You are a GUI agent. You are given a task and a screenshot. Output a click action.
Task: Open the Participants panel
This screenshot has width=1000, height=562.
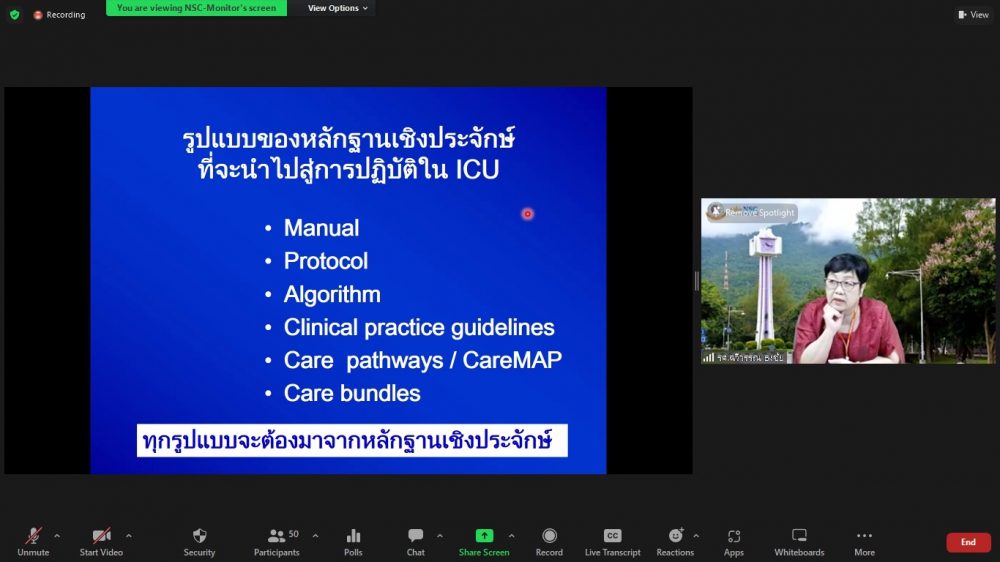click(276, 541)
